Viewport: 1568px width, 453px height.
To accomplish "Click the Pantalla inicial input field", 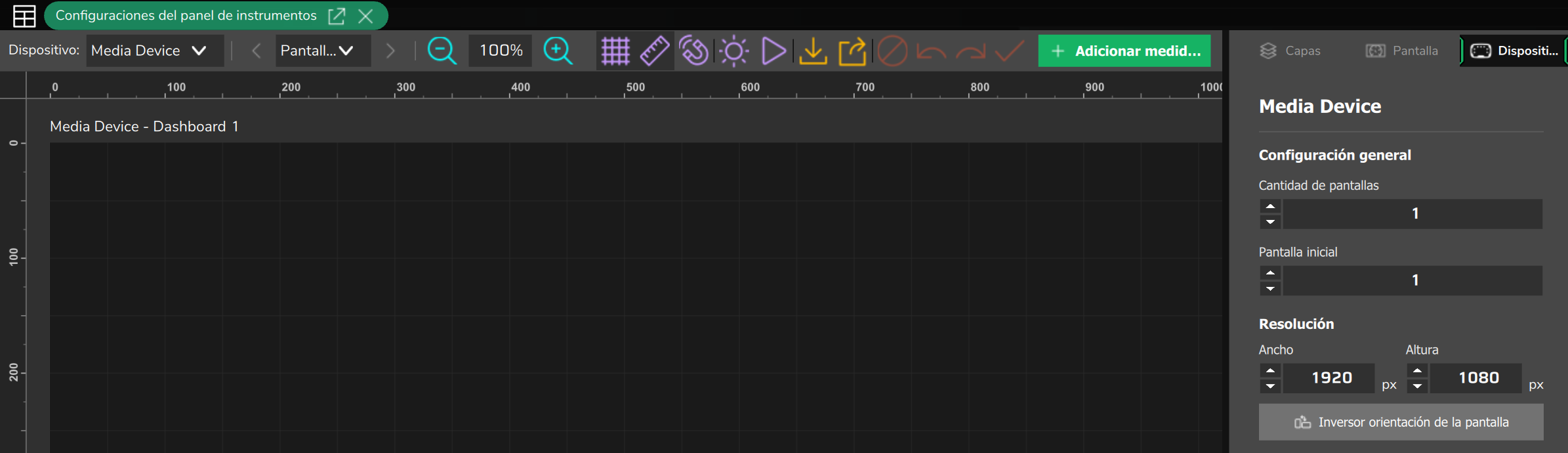I will click(x=1413, y=280).
